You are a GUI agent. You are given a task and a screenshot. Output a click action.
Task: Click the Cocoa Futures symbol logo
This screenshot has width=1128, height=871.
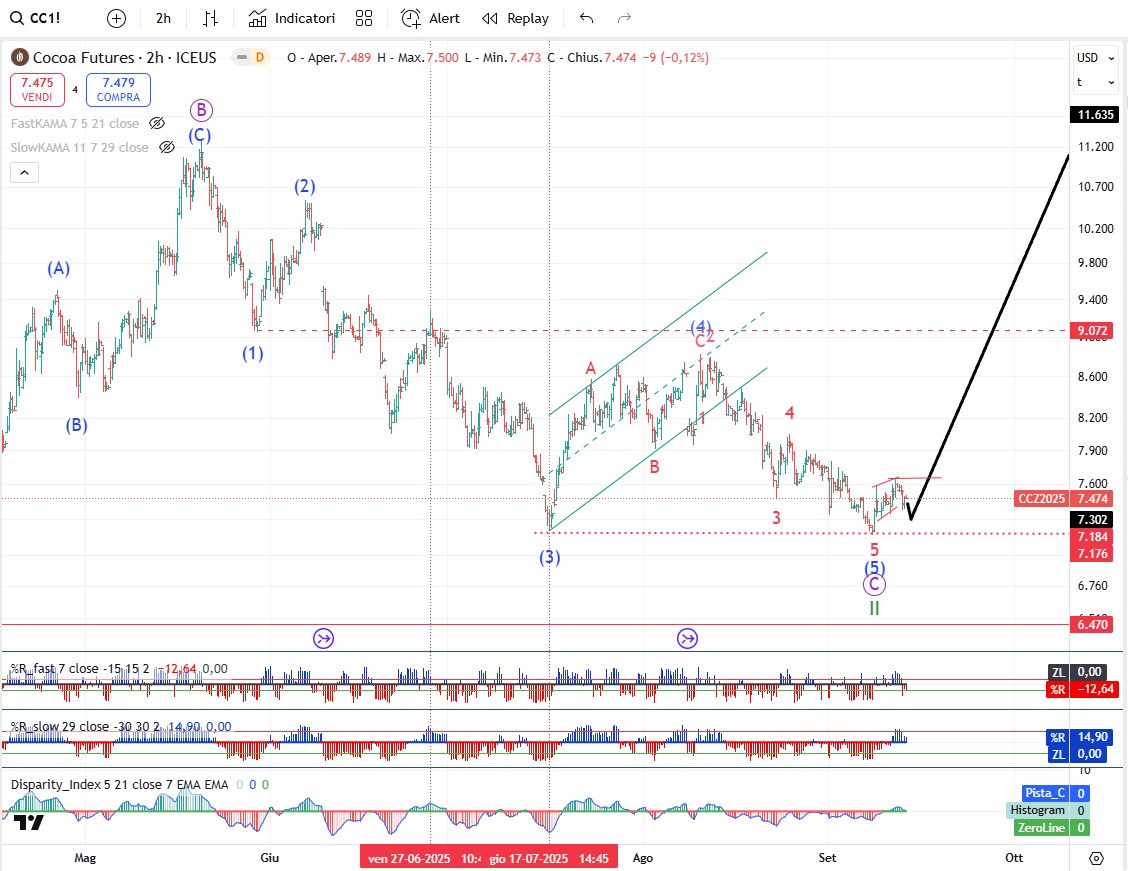(x=19, y=58)
